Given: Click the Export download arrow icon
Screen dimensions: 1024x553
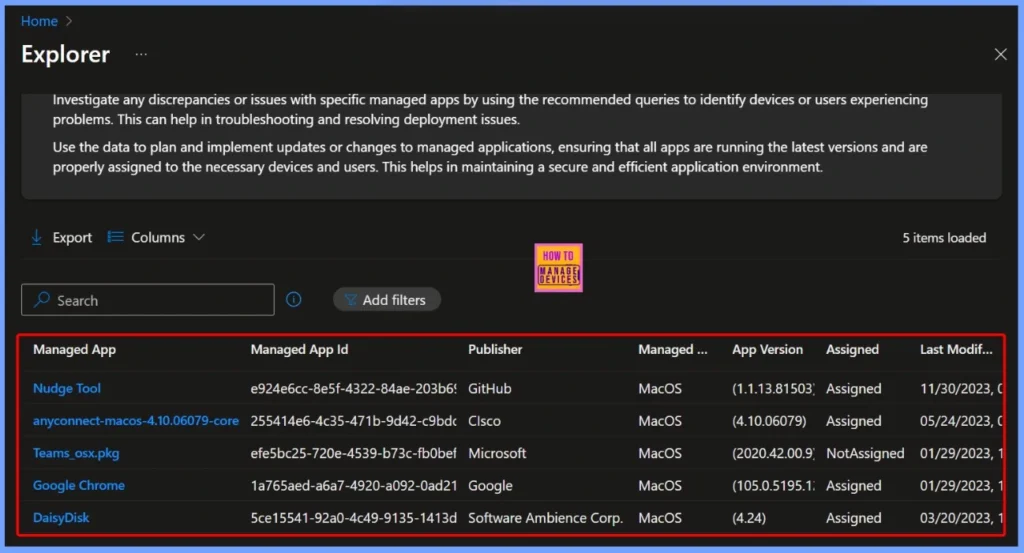Looking at the screenshot, I should [37, 238].
